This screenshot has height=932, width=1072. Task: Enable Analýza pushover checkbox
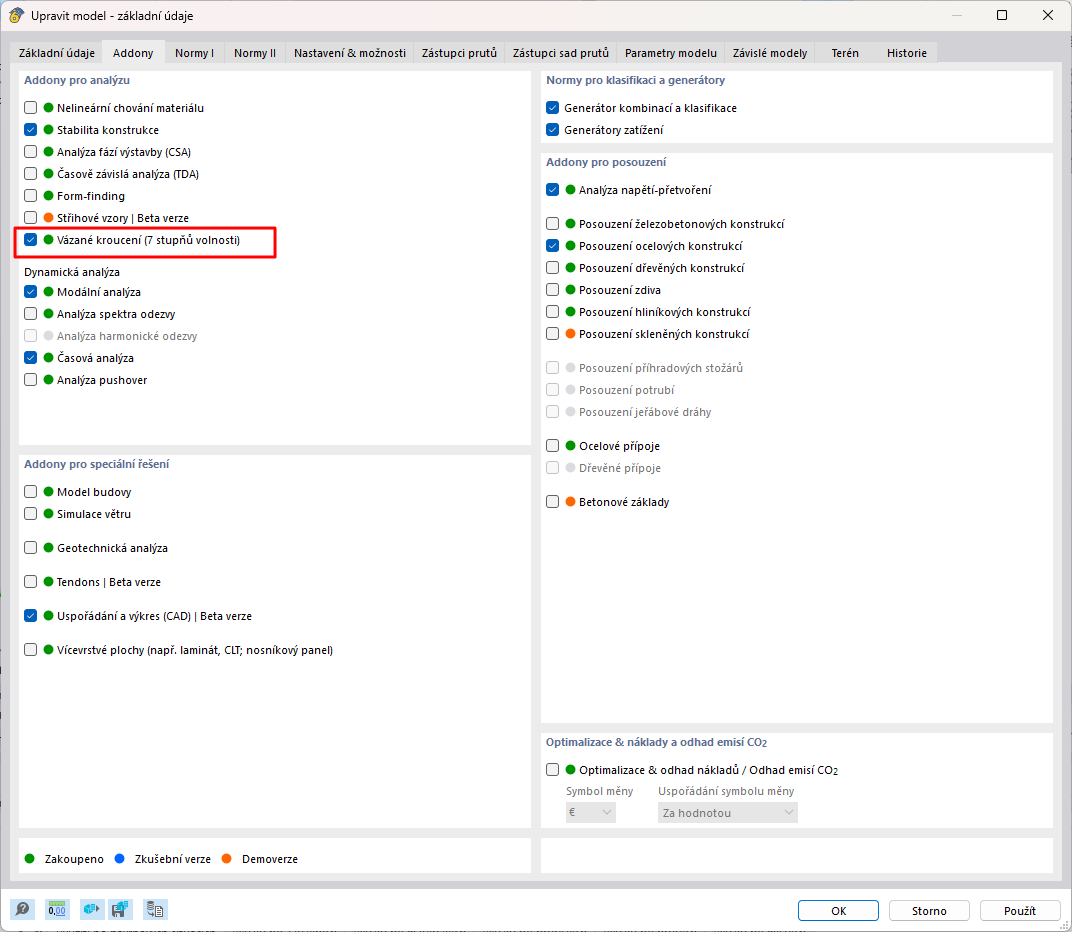31,380
